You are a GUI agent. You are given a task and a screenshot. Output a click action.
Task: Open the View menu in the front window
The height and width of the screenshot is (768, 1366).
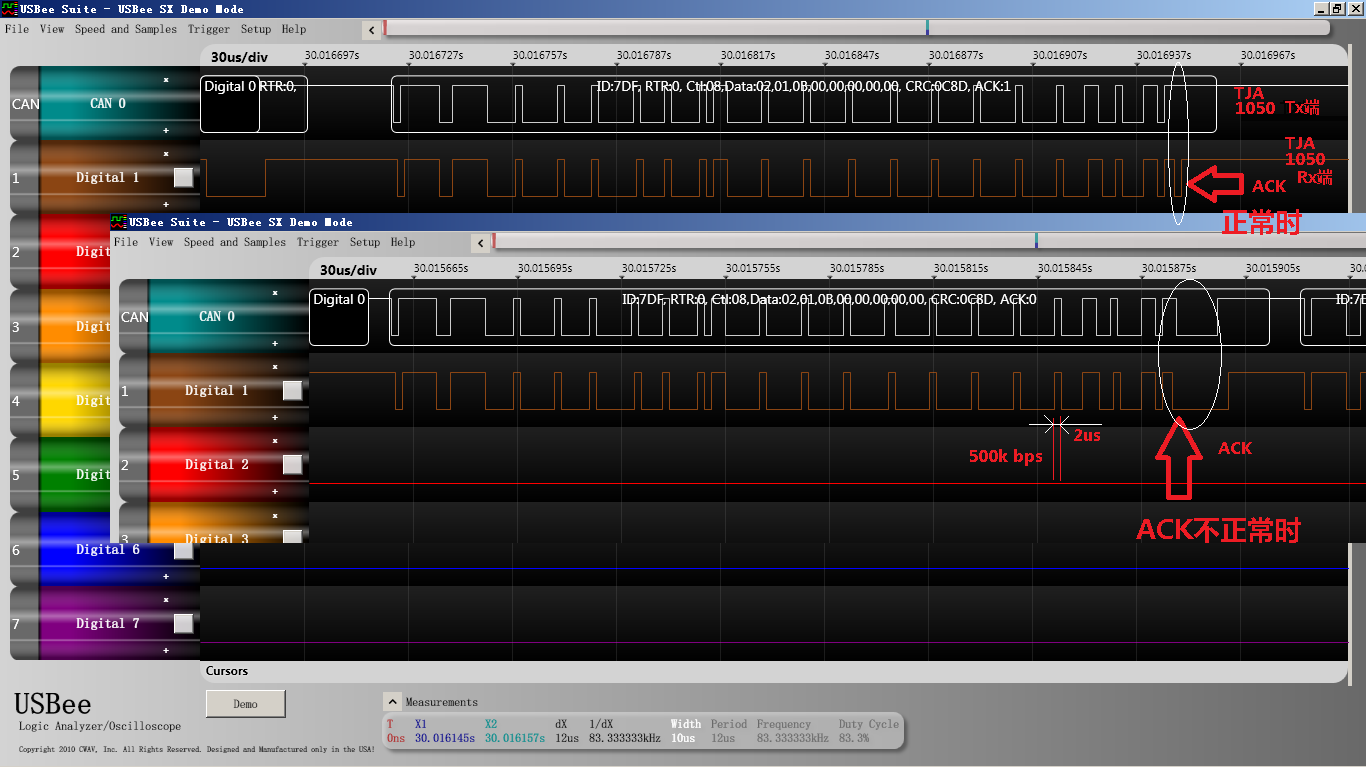click(161, 242)
